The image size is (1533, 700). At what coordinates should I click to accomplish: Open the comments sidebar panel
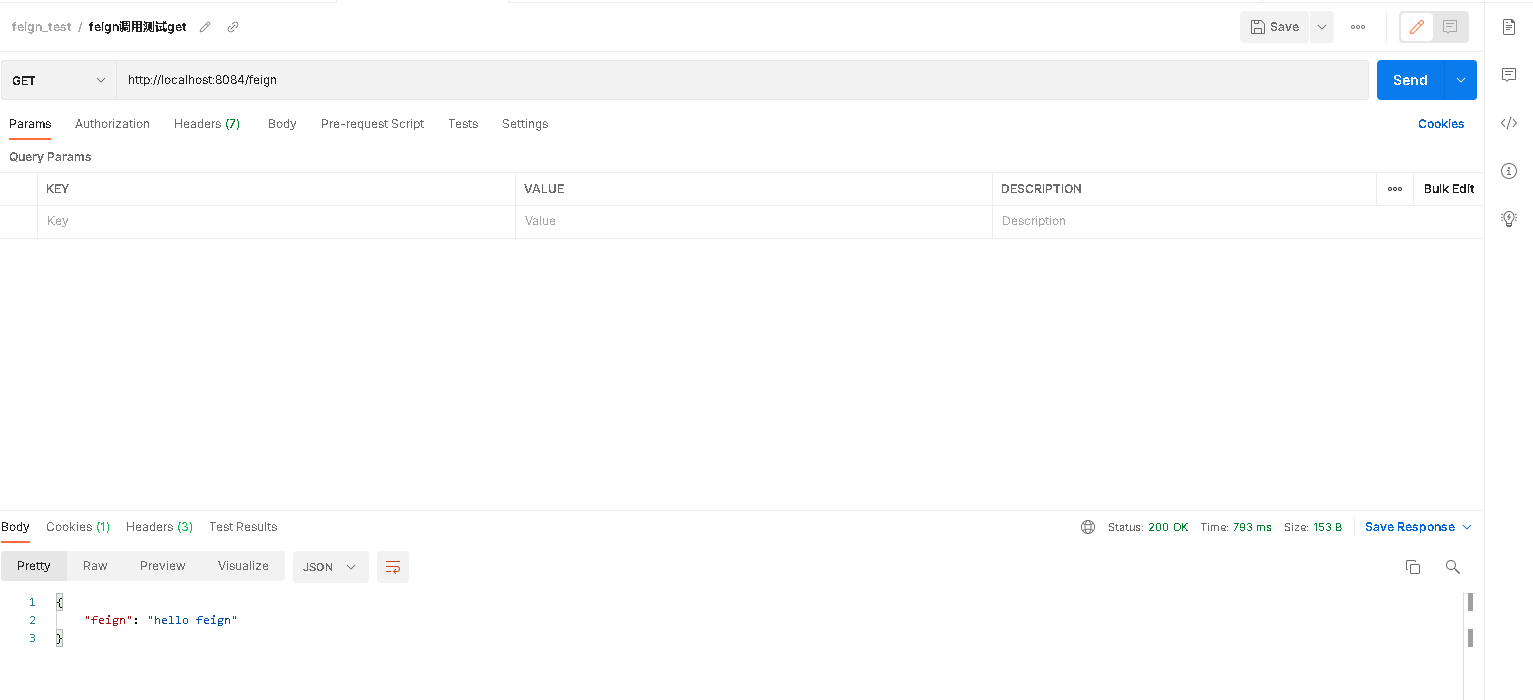pyautogui.click(x=1509, y=74)
